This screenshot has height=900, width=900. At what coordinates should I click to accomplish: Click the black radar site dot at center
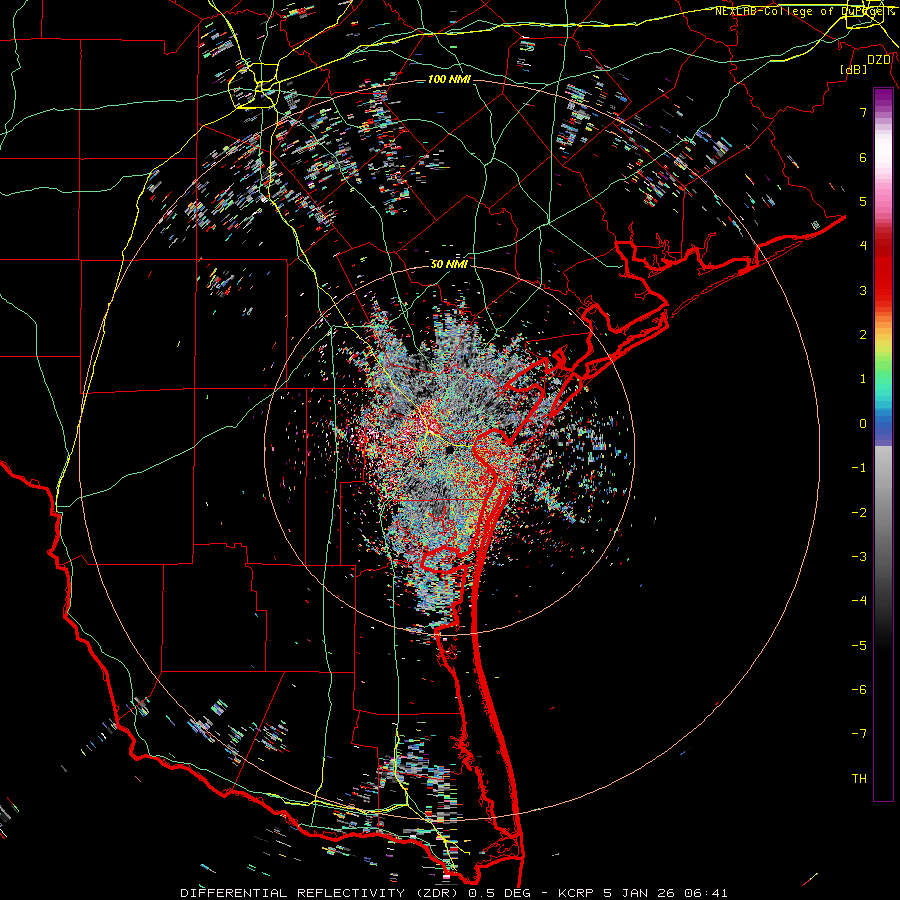click(x=450, y=449)
